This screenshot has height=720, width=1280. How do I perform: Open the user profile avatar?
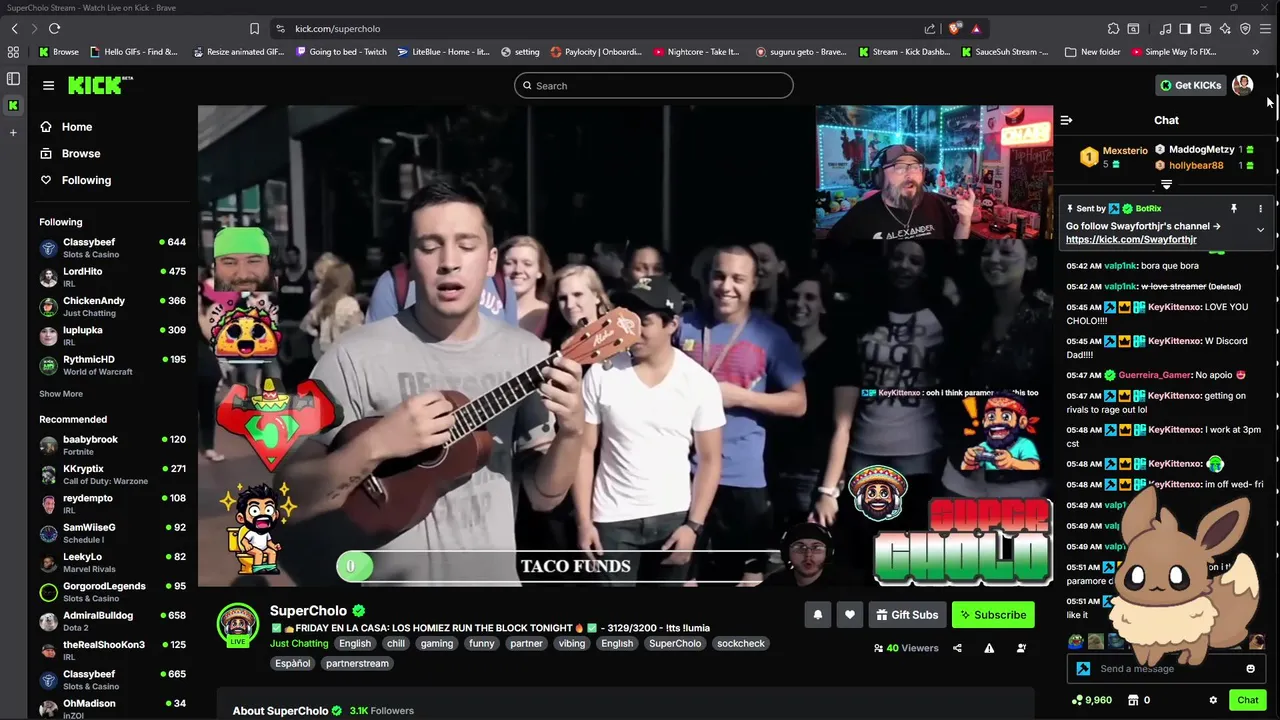pos(1242,85)
